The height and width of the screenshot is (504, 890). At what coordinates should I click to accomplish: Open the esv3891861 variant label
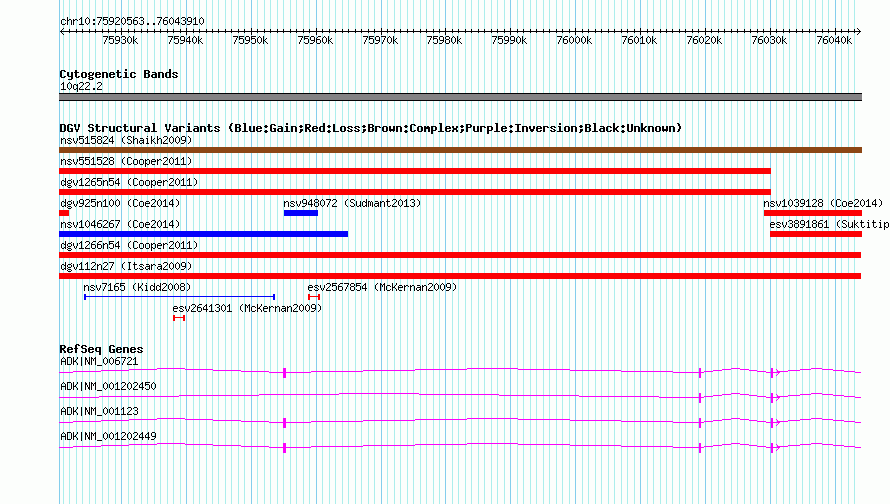click(829, 224)
